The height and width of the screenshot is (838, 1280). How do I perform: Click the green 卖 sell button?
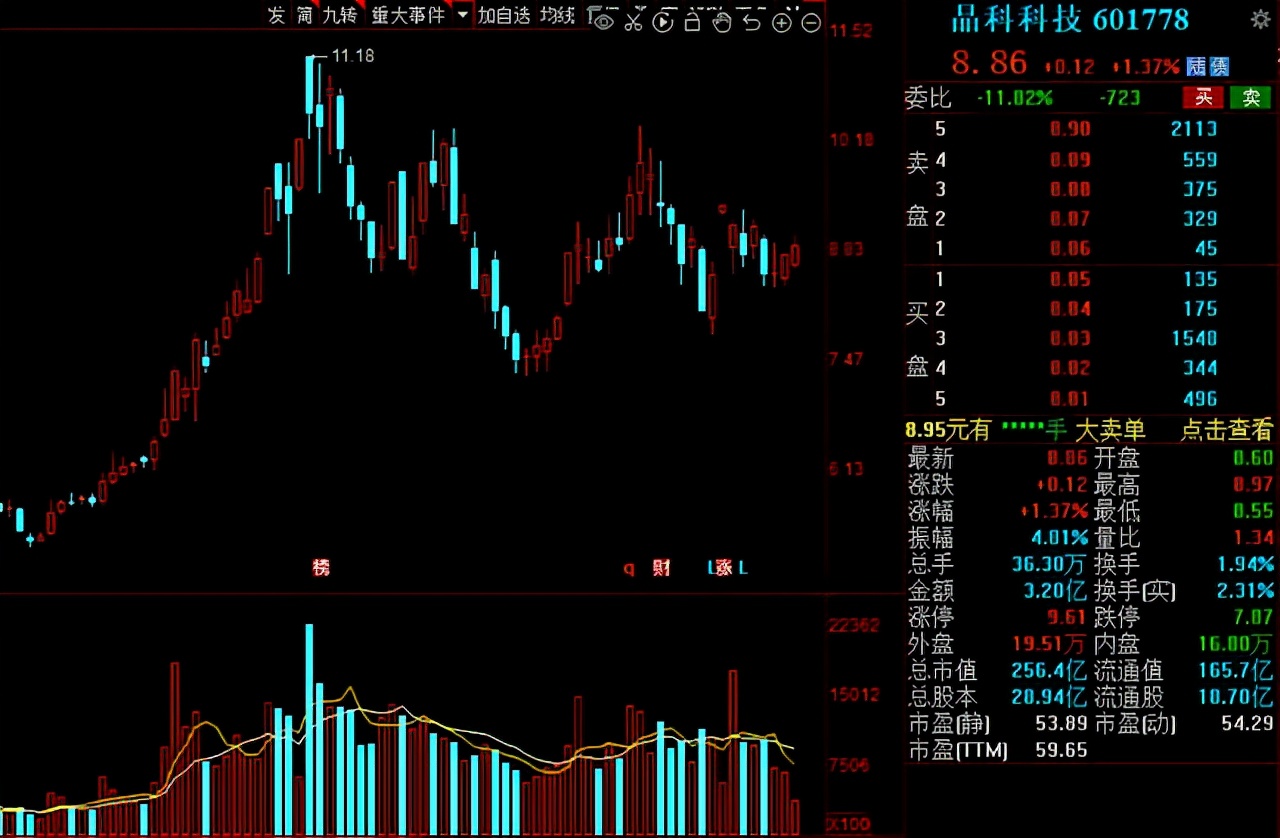(x=1251, y=97)
